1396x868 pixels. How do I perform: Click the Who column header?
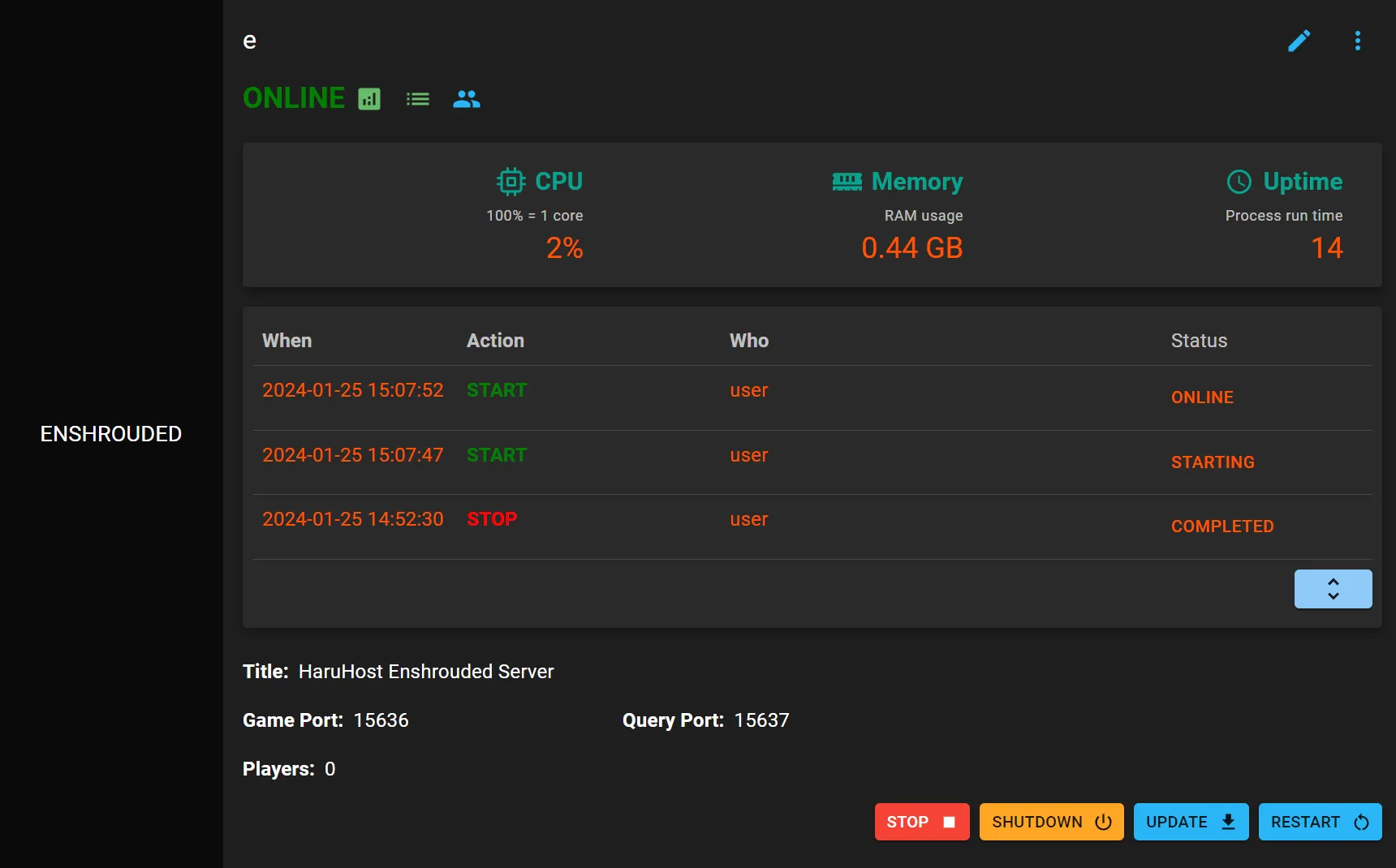[749, 341]
